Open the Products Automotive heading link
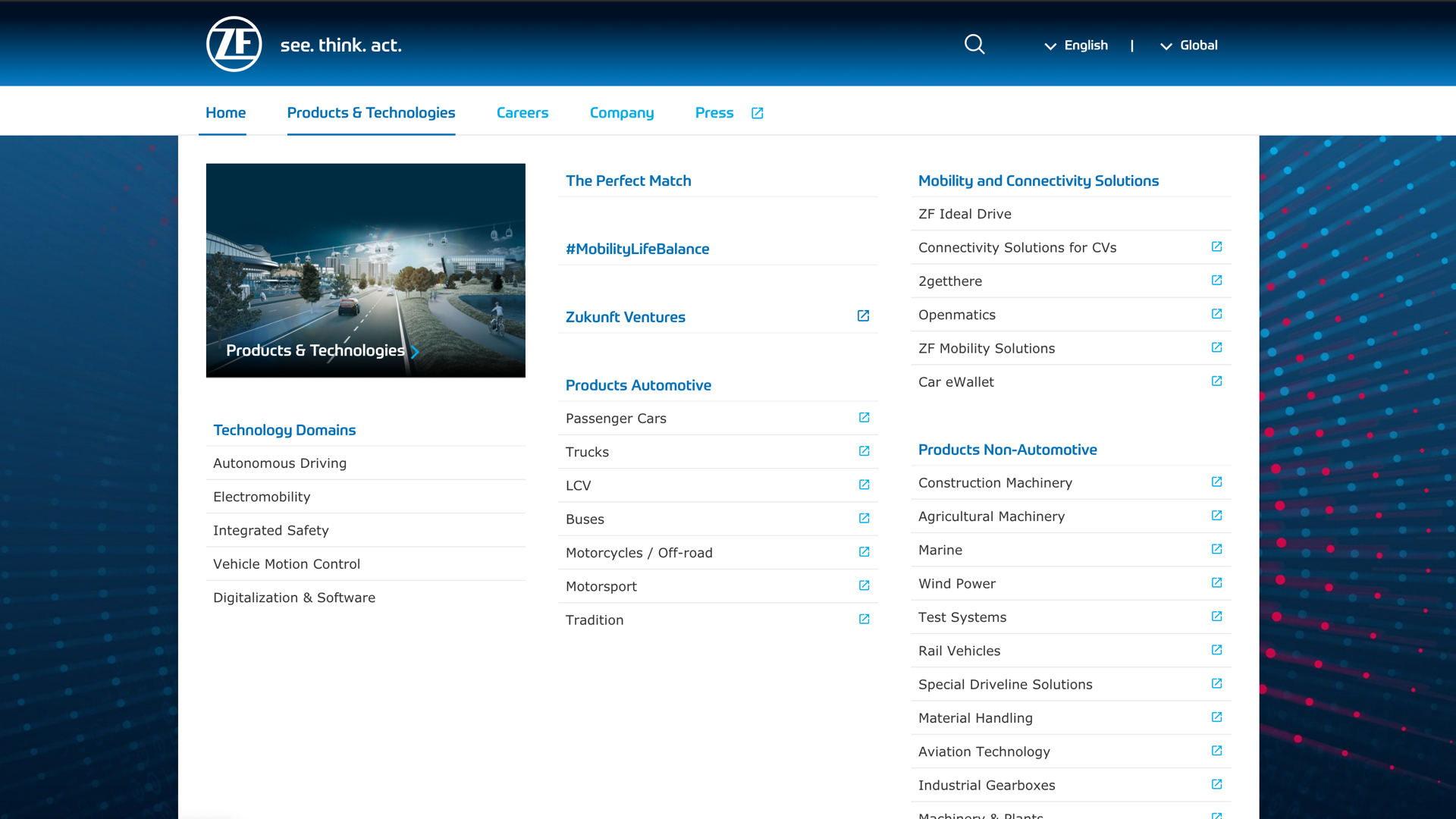 tap(639, 385)
